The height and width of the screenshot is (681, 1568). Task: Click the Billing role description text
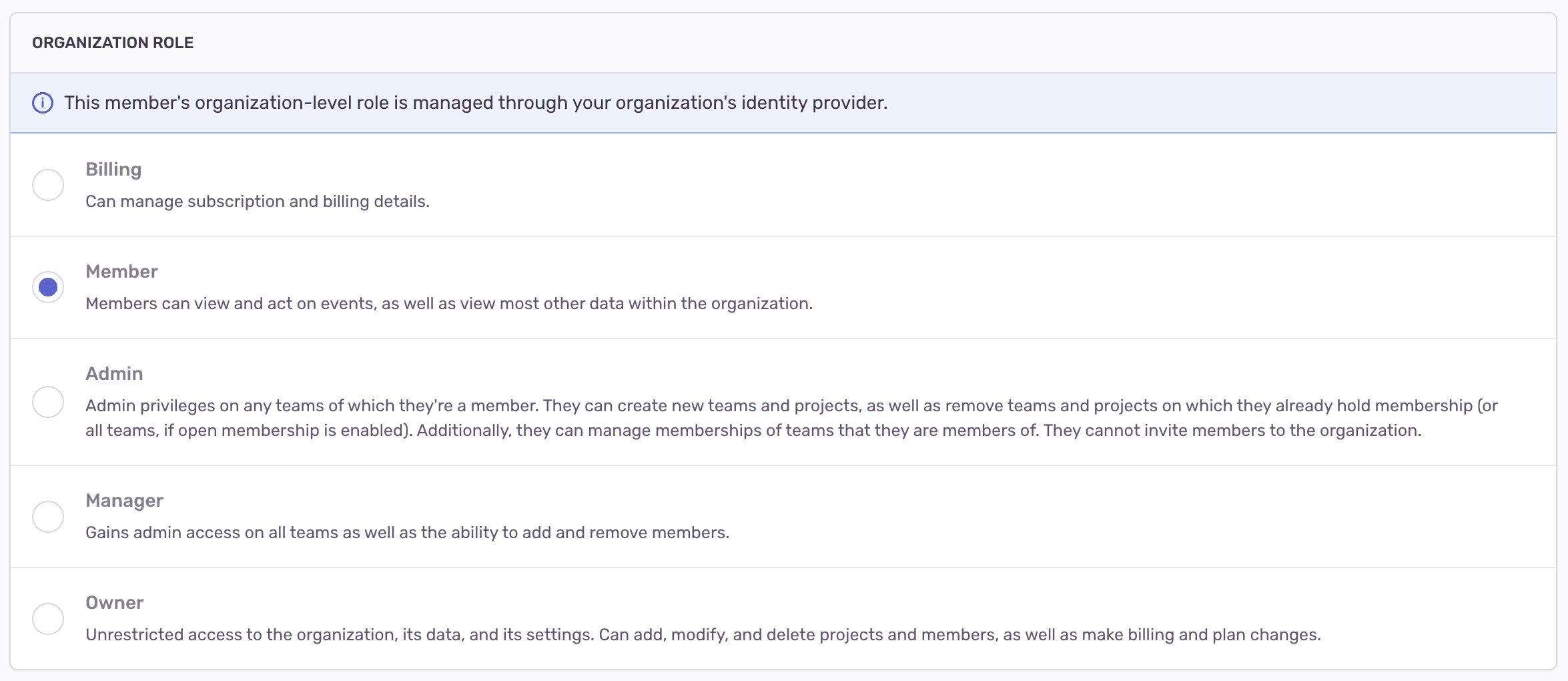point(258,201)
